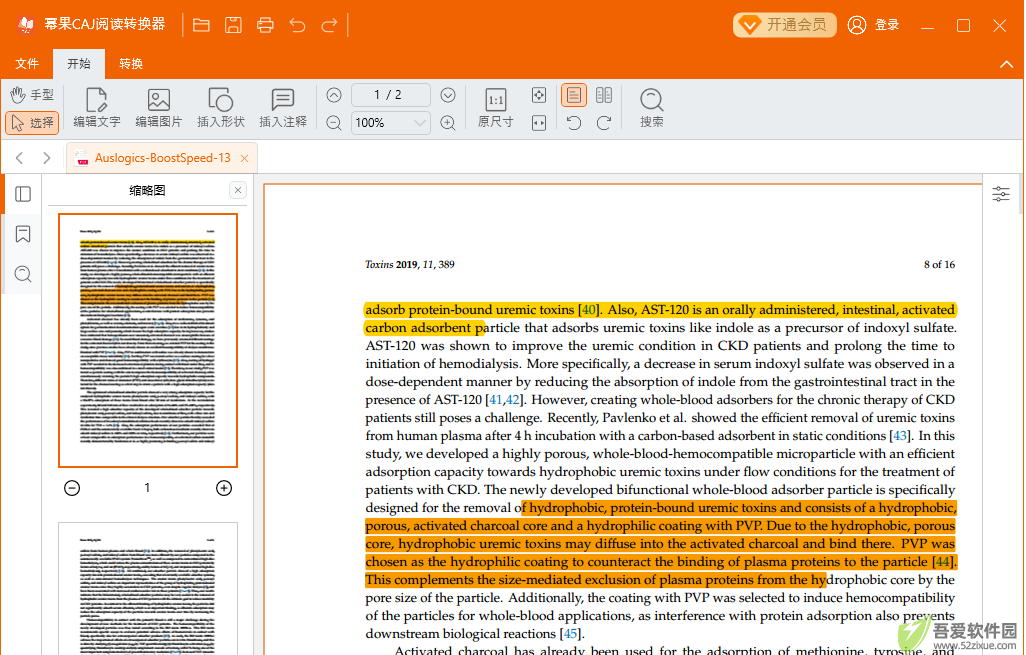This screenshot has width=1026, height=655.
Task: Click the '8 of 16' page header text
Action: coord(939,264)
